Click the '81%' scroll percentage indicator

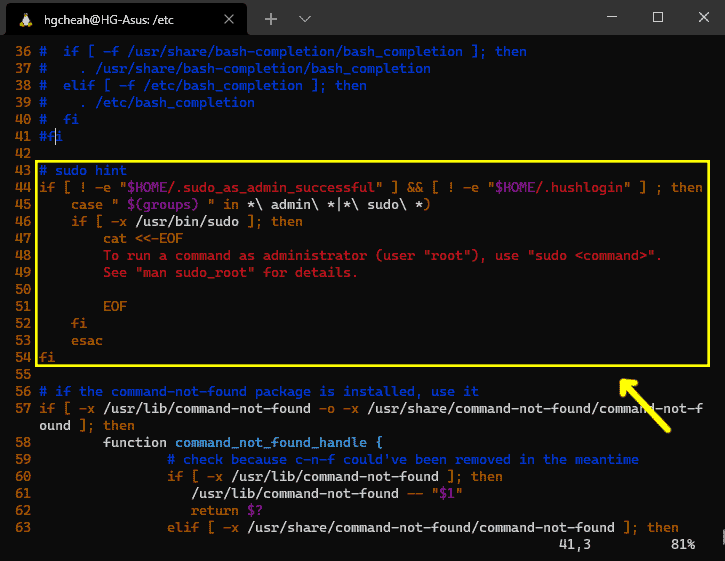683,544
